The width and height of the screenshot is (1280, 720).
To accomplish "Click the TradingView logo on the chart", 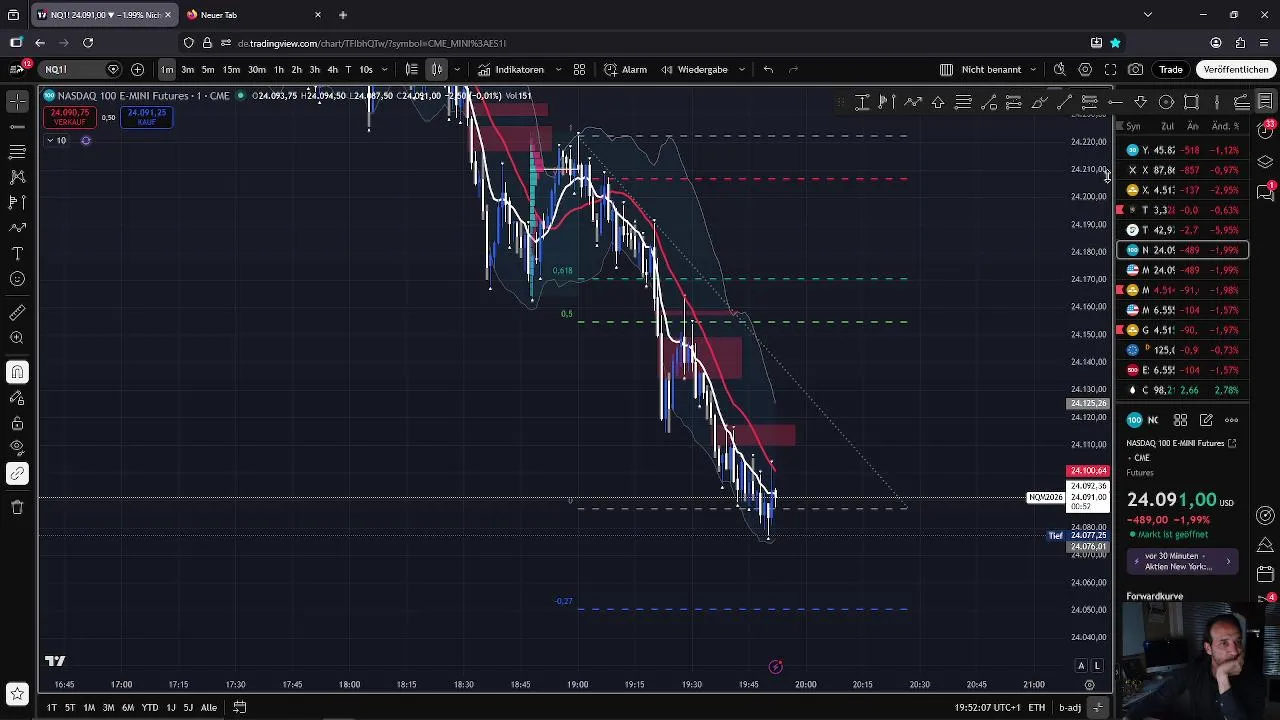I will tap(55, 661).
